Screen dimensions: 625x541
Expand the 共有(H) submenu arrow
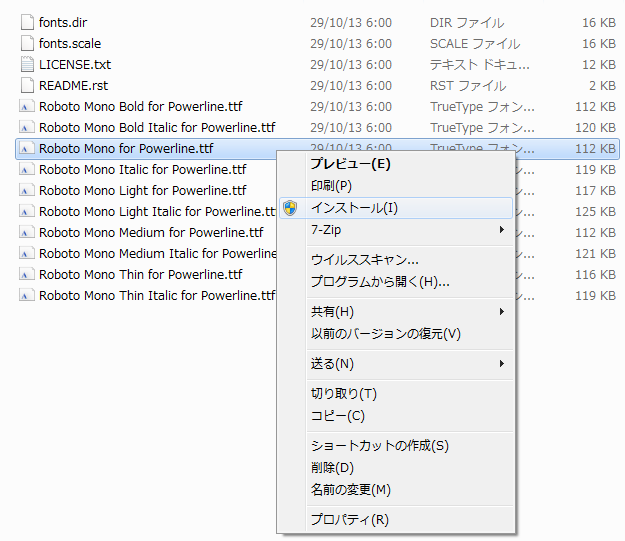tap(502, 311)
